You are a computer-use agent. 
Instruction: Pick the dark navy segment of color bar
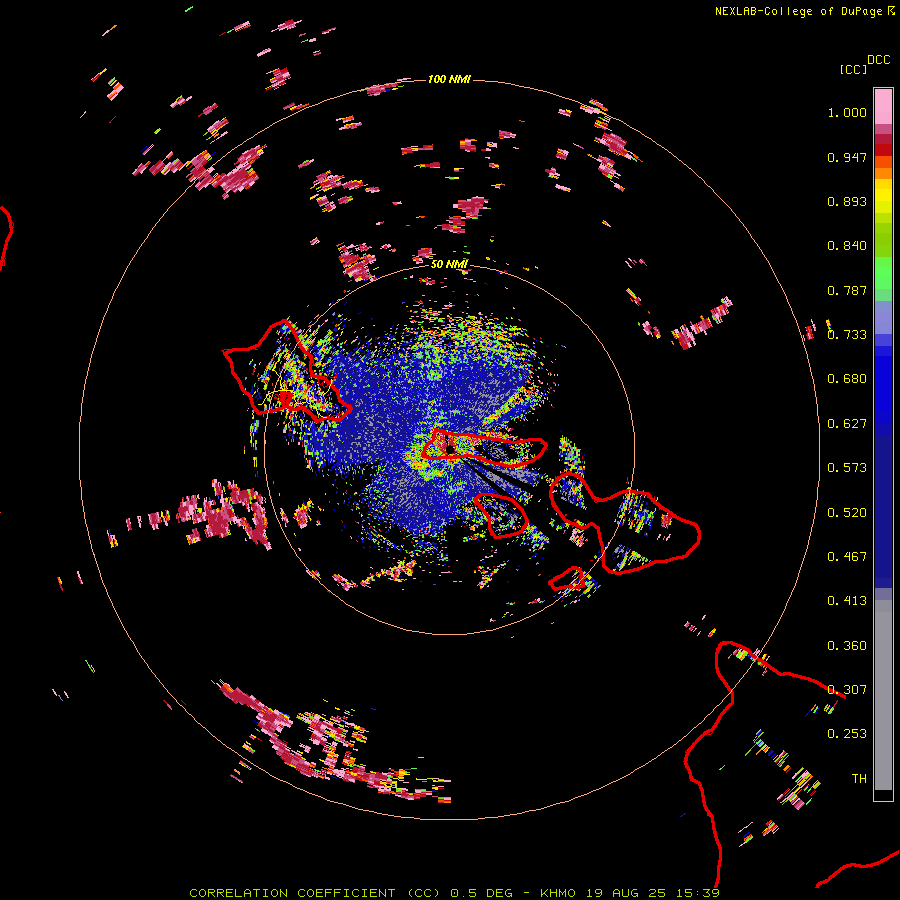(x=883, y=511)
